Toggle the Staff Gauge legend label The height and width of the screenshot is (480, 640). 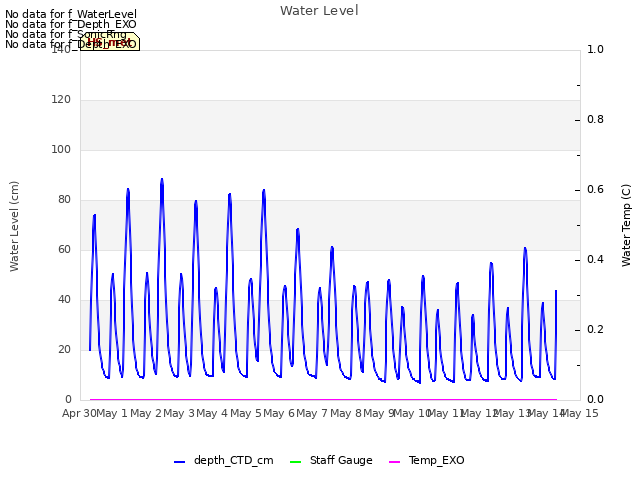(x=341, y=460)
